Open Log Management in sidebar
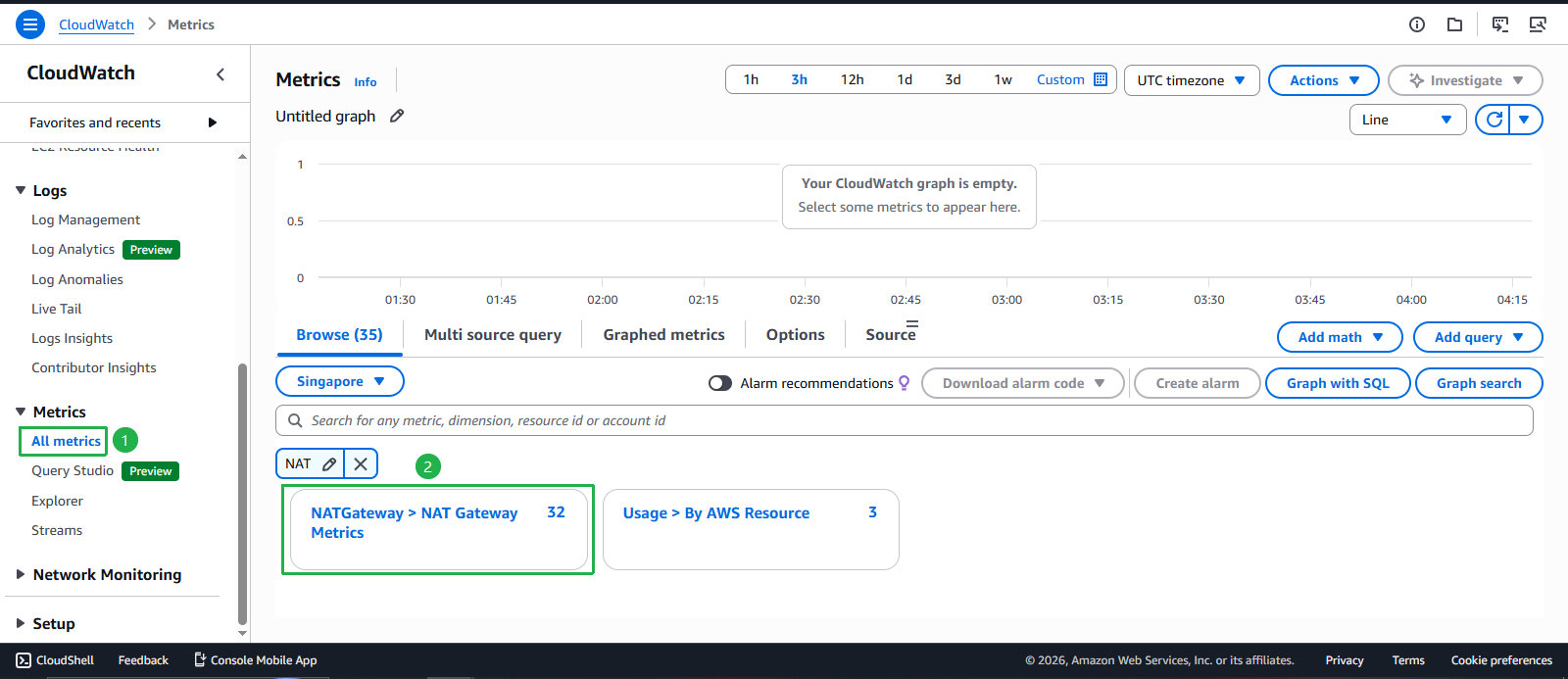 coord(85,219)
